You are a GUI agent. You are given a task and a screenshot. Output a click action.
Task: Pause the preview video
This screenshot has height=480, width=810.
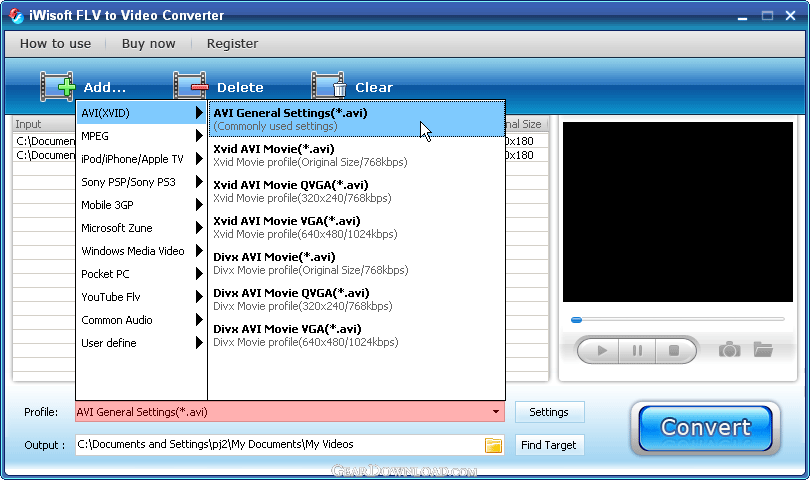point(637,351)
